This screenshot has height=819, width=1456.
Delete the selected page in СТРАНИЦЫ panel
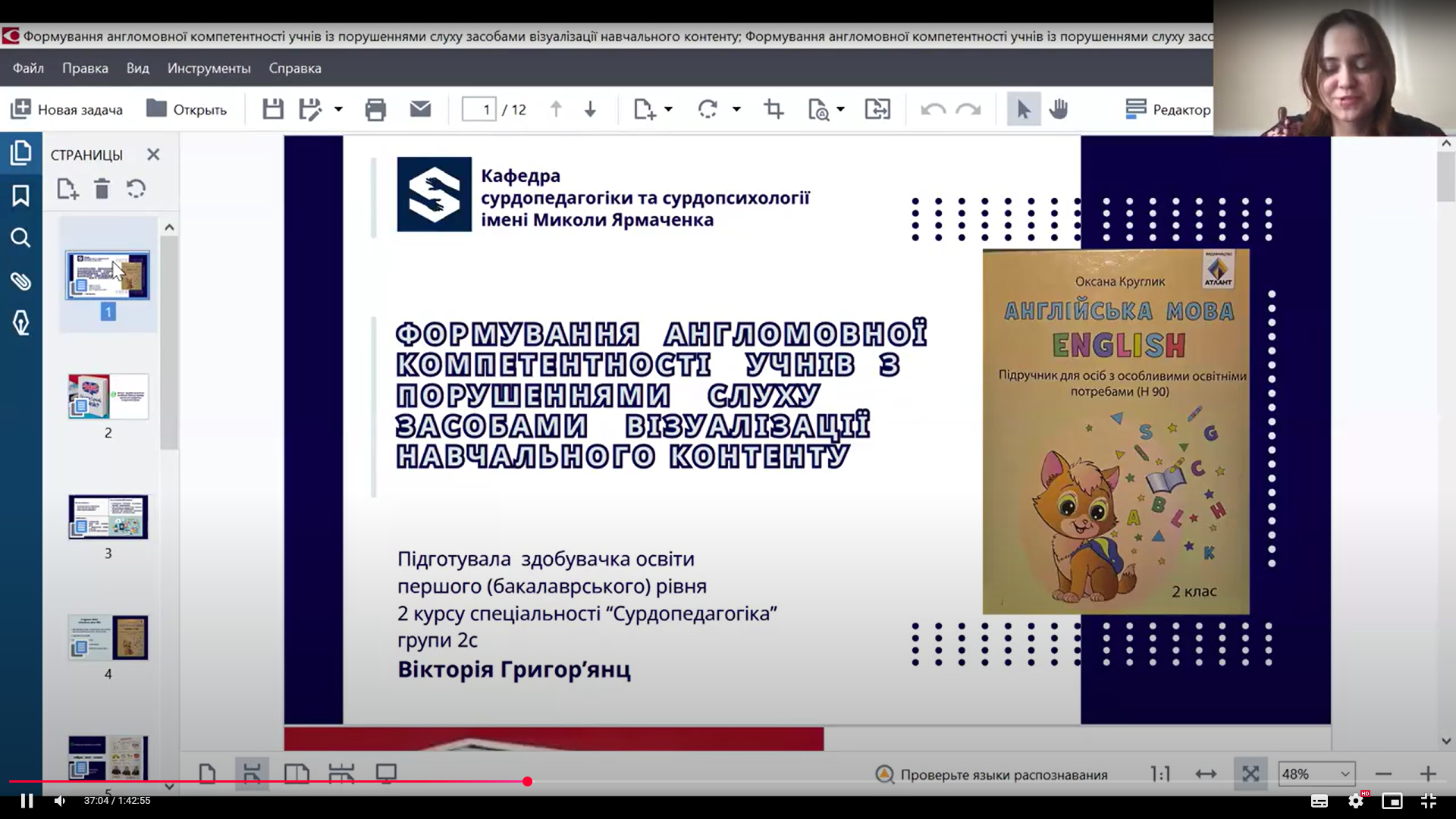pos(102,189)
